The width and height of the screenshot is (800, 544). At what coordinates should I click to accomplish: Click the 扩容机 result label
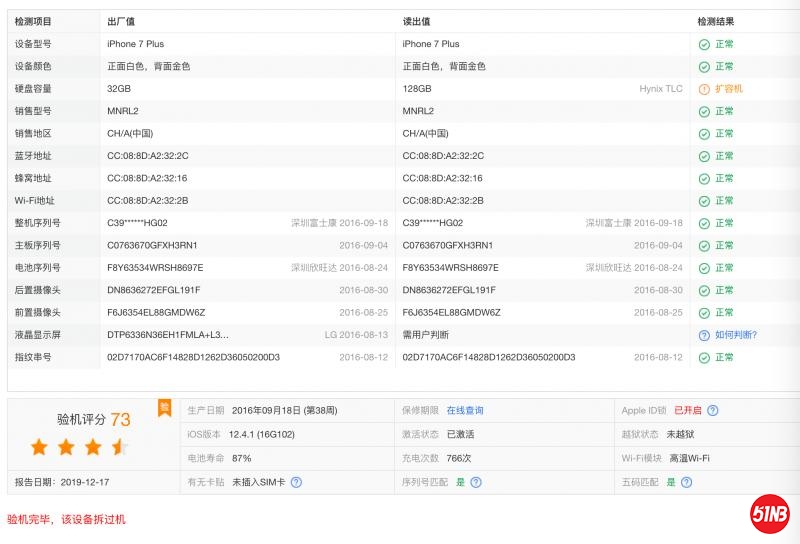coord(729,89)
